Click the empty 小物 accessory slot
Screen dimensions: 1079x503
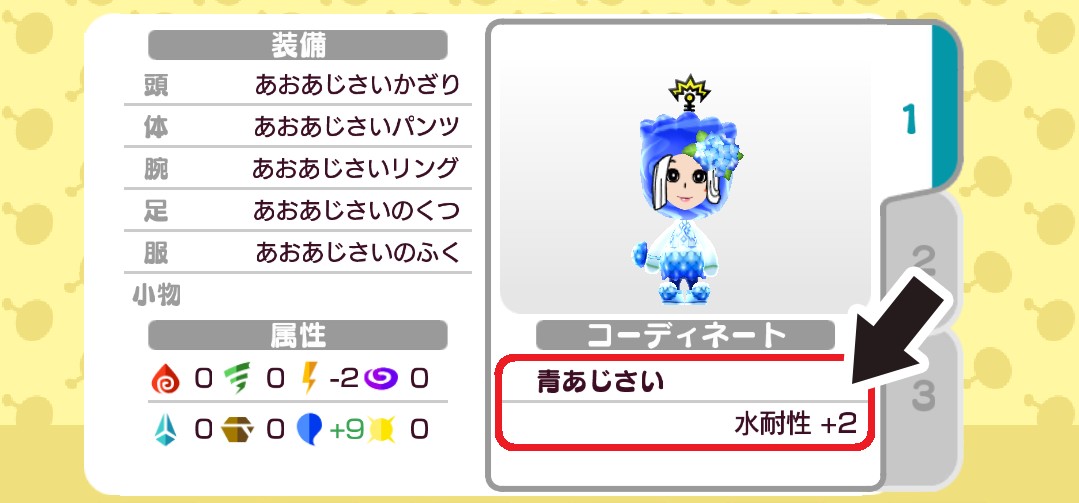(x=298, y=295)
